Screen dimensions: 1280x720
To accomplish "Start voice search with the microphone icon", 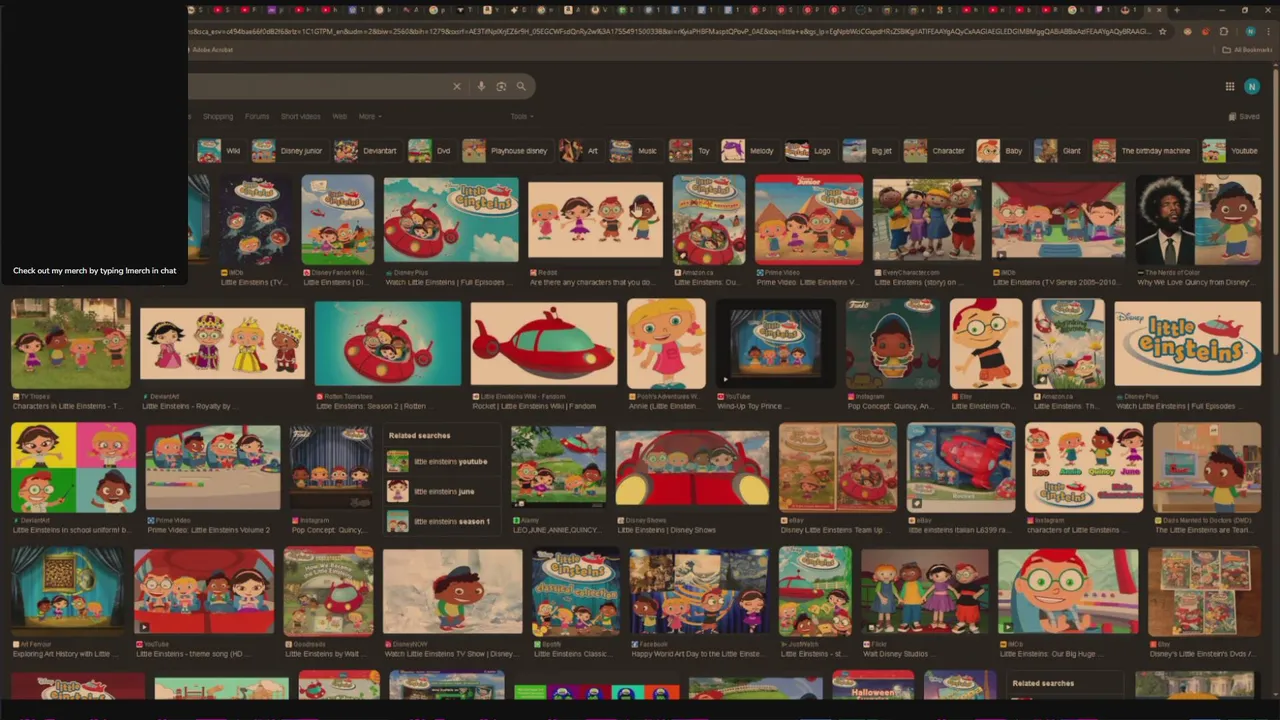I will 481,87.
